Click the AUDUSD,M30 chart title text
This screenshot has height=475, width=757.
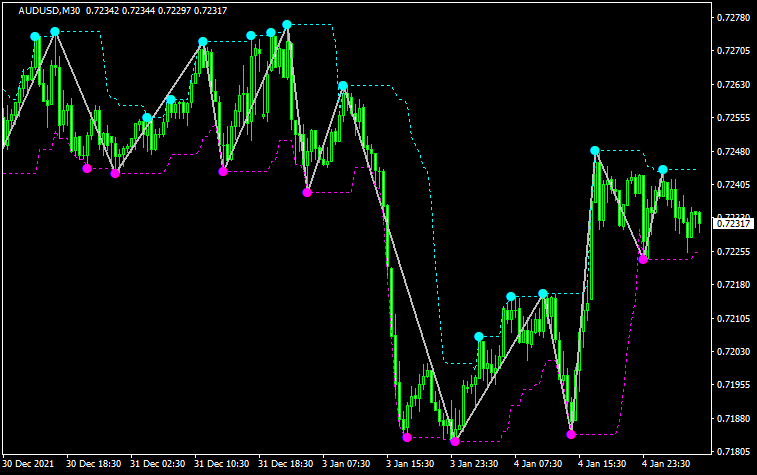(x=50, y=9)
